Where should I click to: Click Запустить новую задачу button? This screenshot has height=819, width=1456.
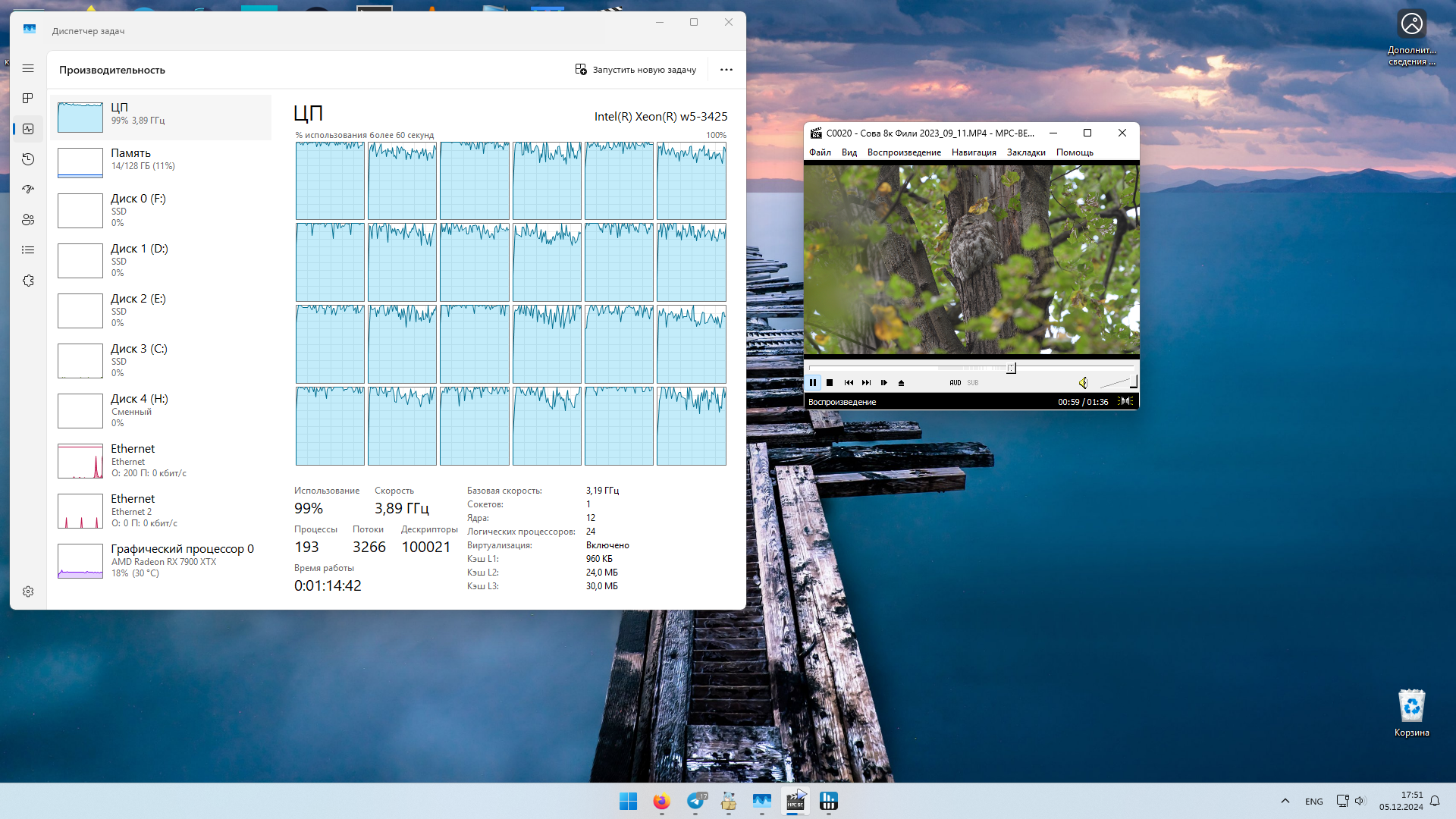coord(635,70)
